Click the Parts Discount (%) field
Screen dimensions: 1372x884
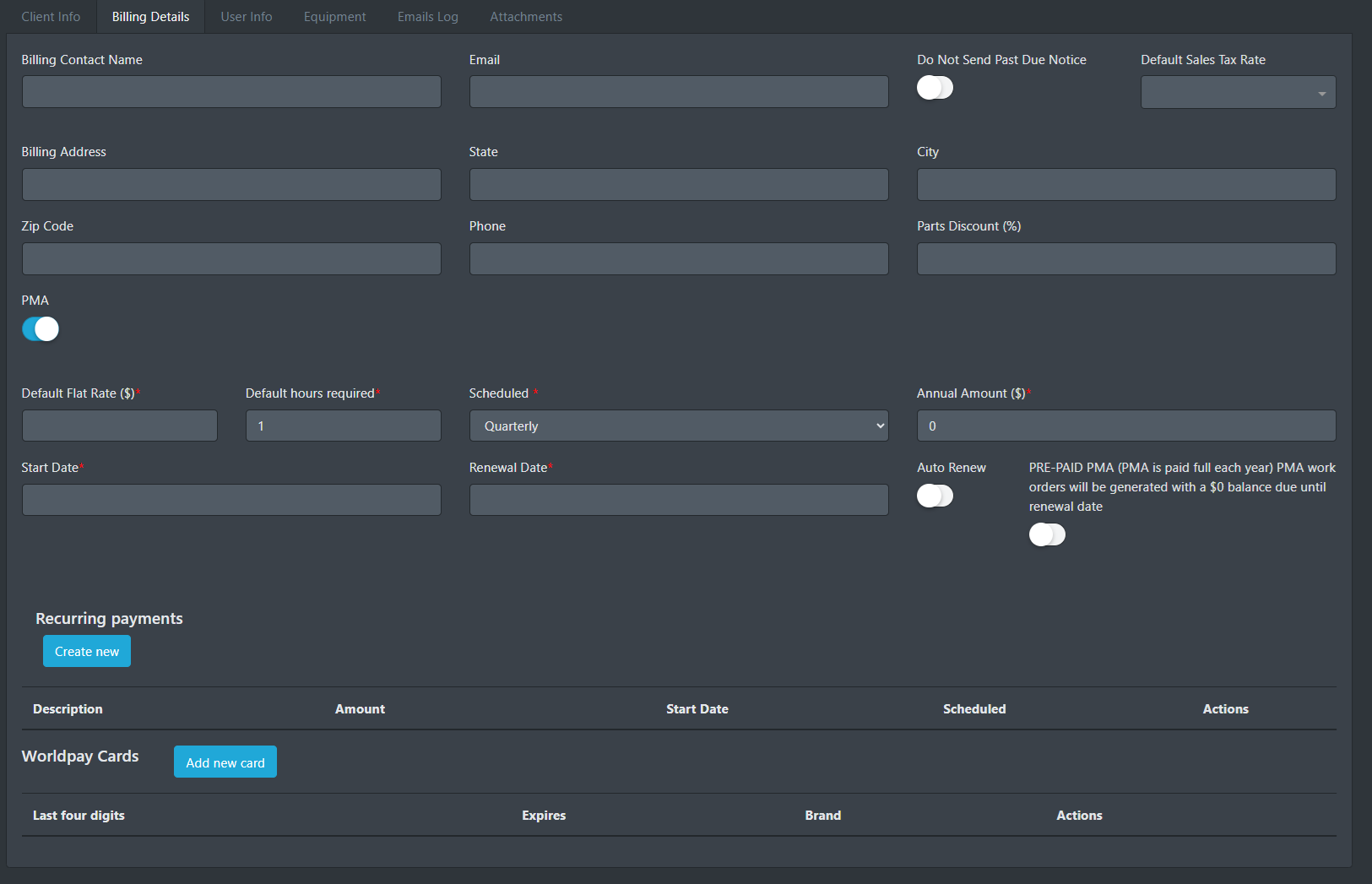click(1126, 259)
